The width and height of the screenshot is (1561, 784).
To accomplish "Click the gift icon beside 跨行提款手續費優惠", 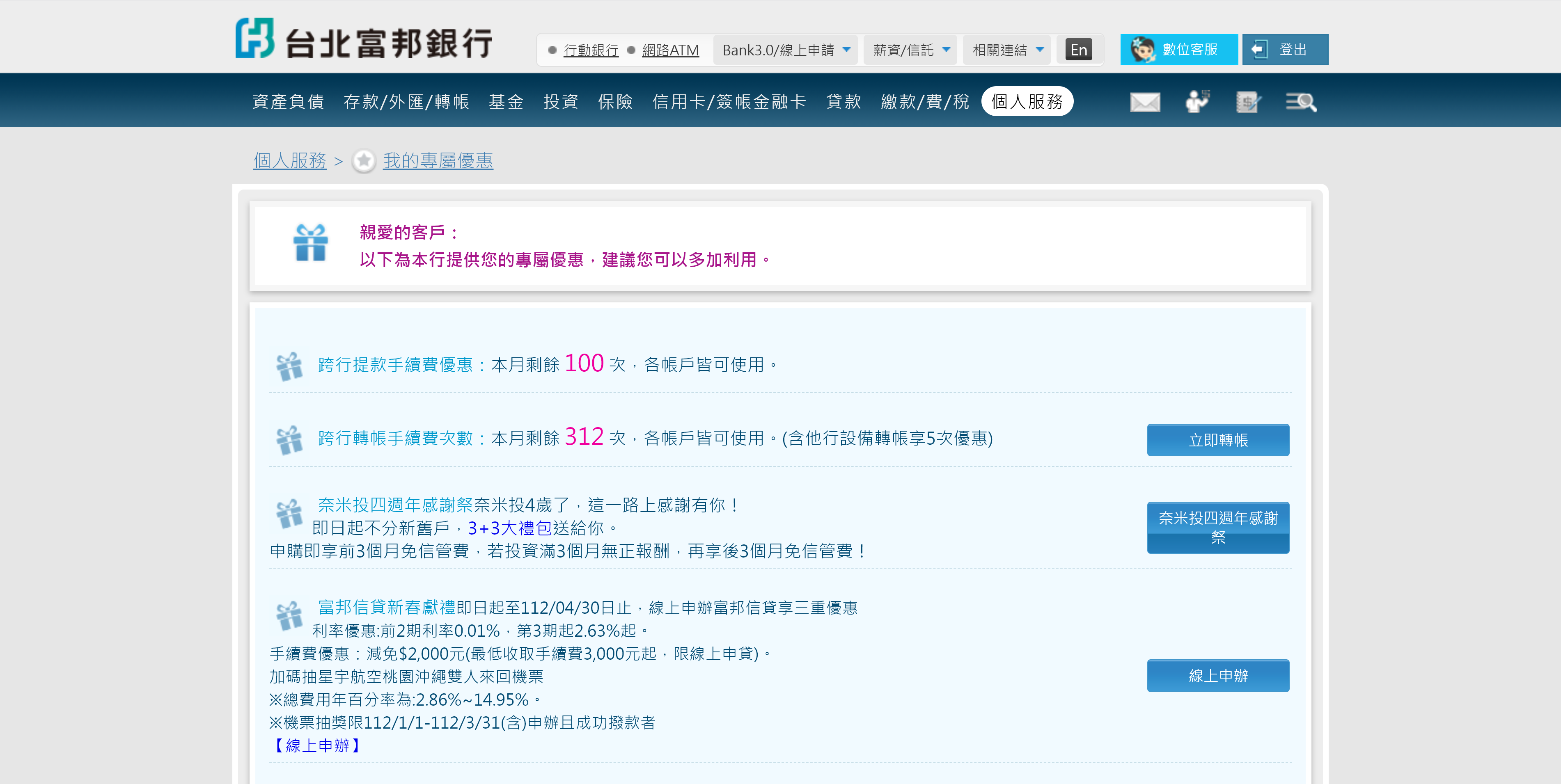I will [x=289, y=366].
